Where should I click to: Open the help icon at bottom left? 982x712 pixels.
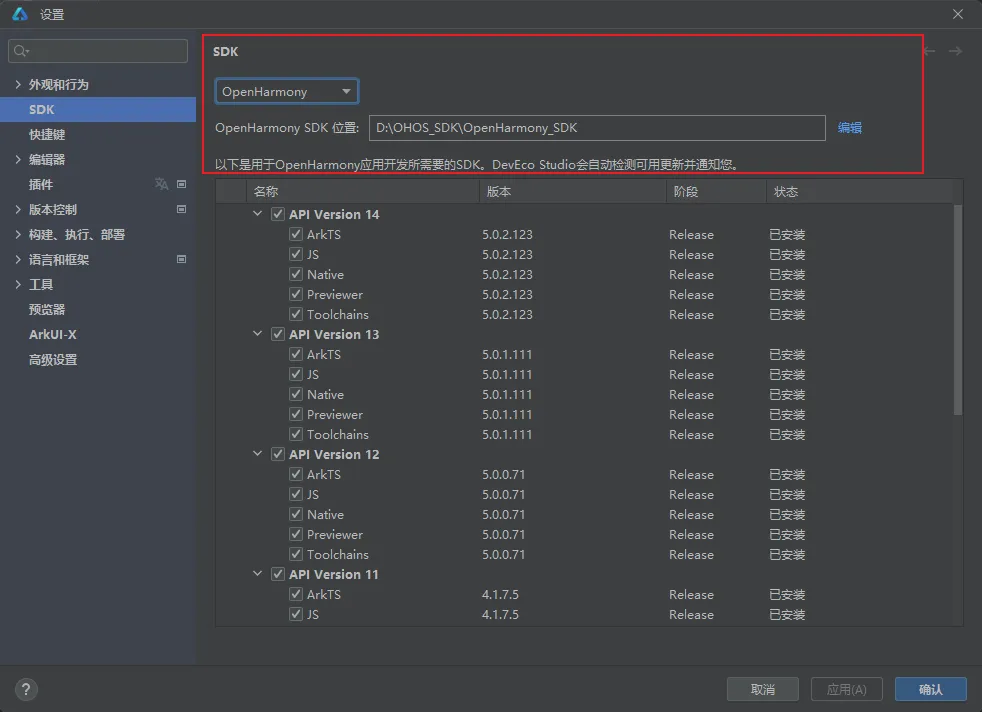coord(25,689)
